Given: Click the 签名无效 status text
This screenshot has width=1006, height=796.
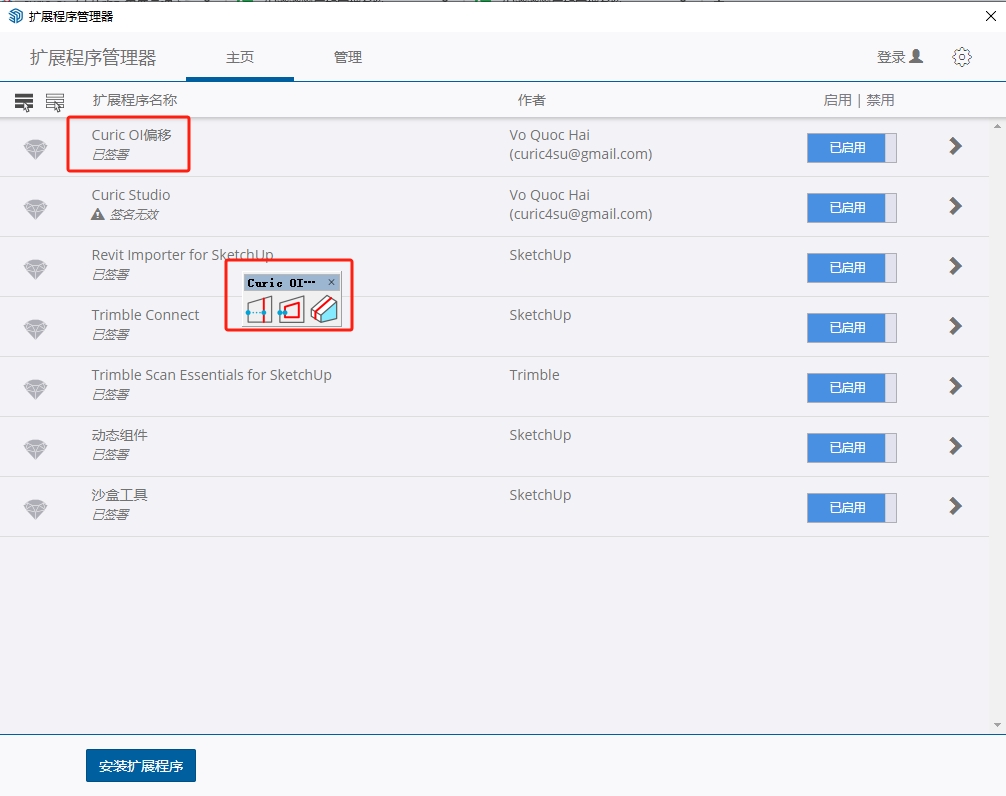Looking at the screenshot, I should click(x=133, y=214).
